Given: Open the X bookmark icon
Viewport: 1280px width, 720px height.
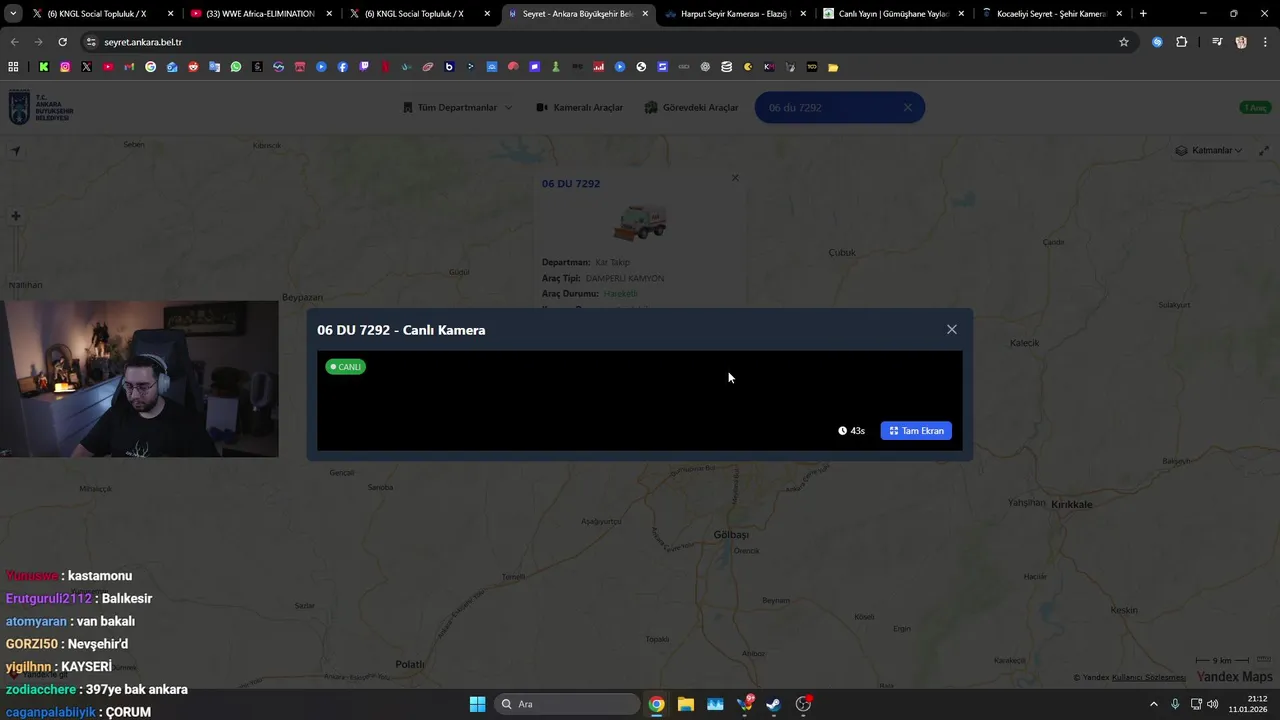Looking at the screenshot, I should pos(86,67).
